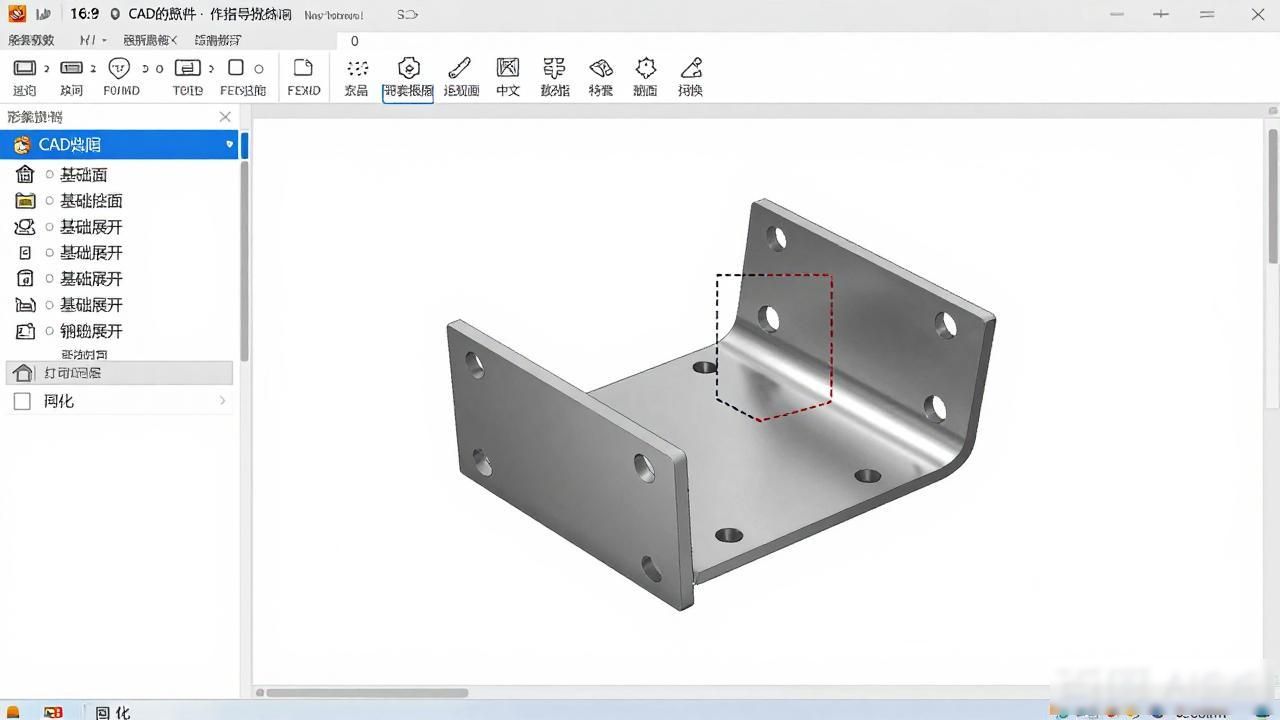1280x720 pixels.
Task: Click the dotted-circle icon left of highlighted tool
Action: pos(357,68)
